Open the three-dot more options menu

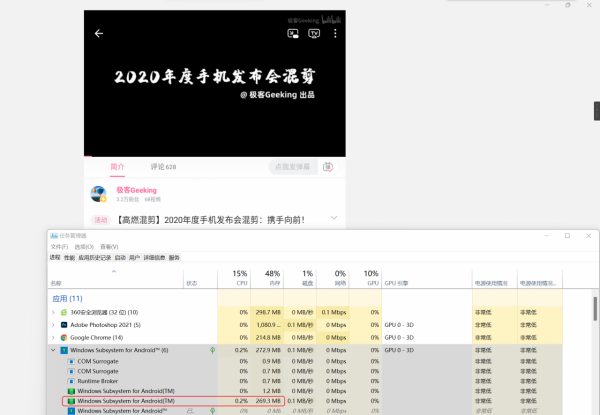point(335,34)
